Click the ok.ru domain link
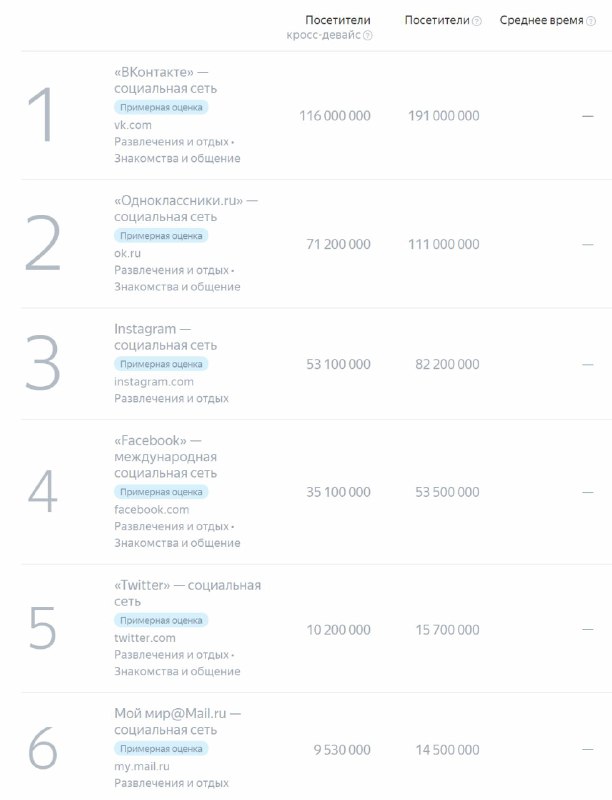Viewport: 612px width, 800px height. click(x=128, y=253)
